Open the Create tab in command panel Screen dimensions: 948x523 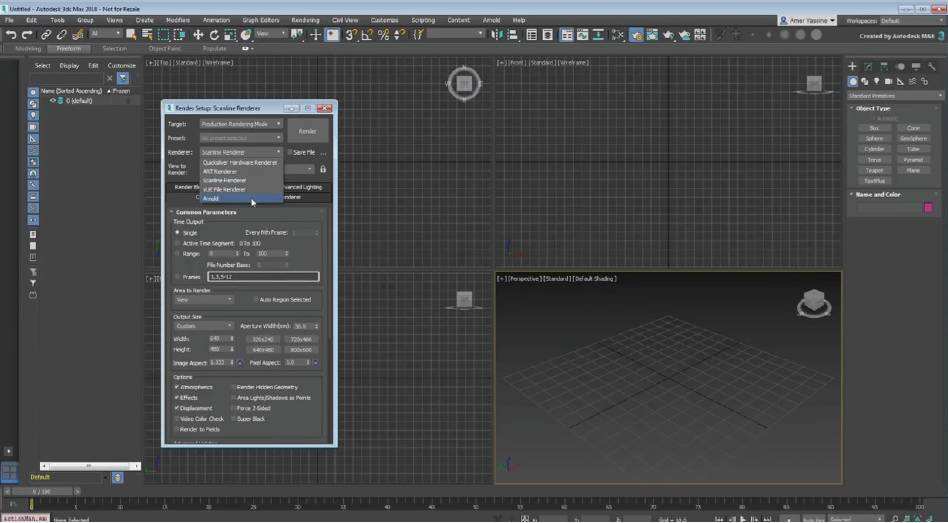pos(852,66)
